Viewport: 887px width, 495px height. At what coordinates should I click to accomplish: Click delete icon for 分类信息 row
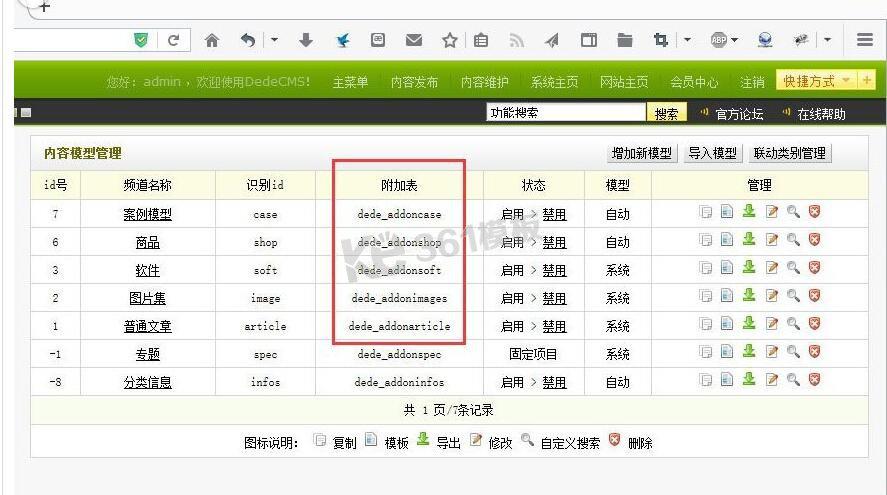(x=815, y=379)
